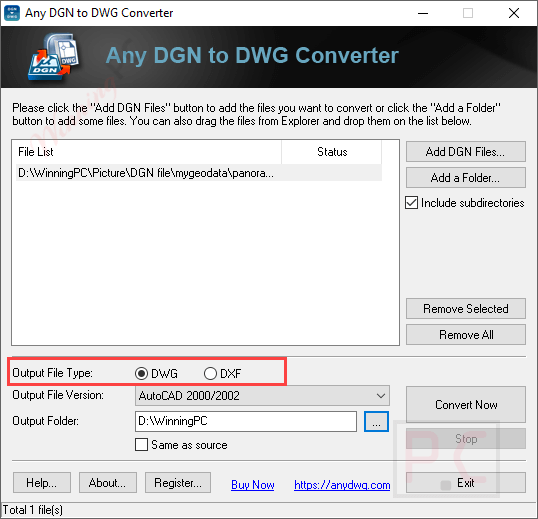
Task: Click Remove Selected button
Action: (x=466, y=309)
